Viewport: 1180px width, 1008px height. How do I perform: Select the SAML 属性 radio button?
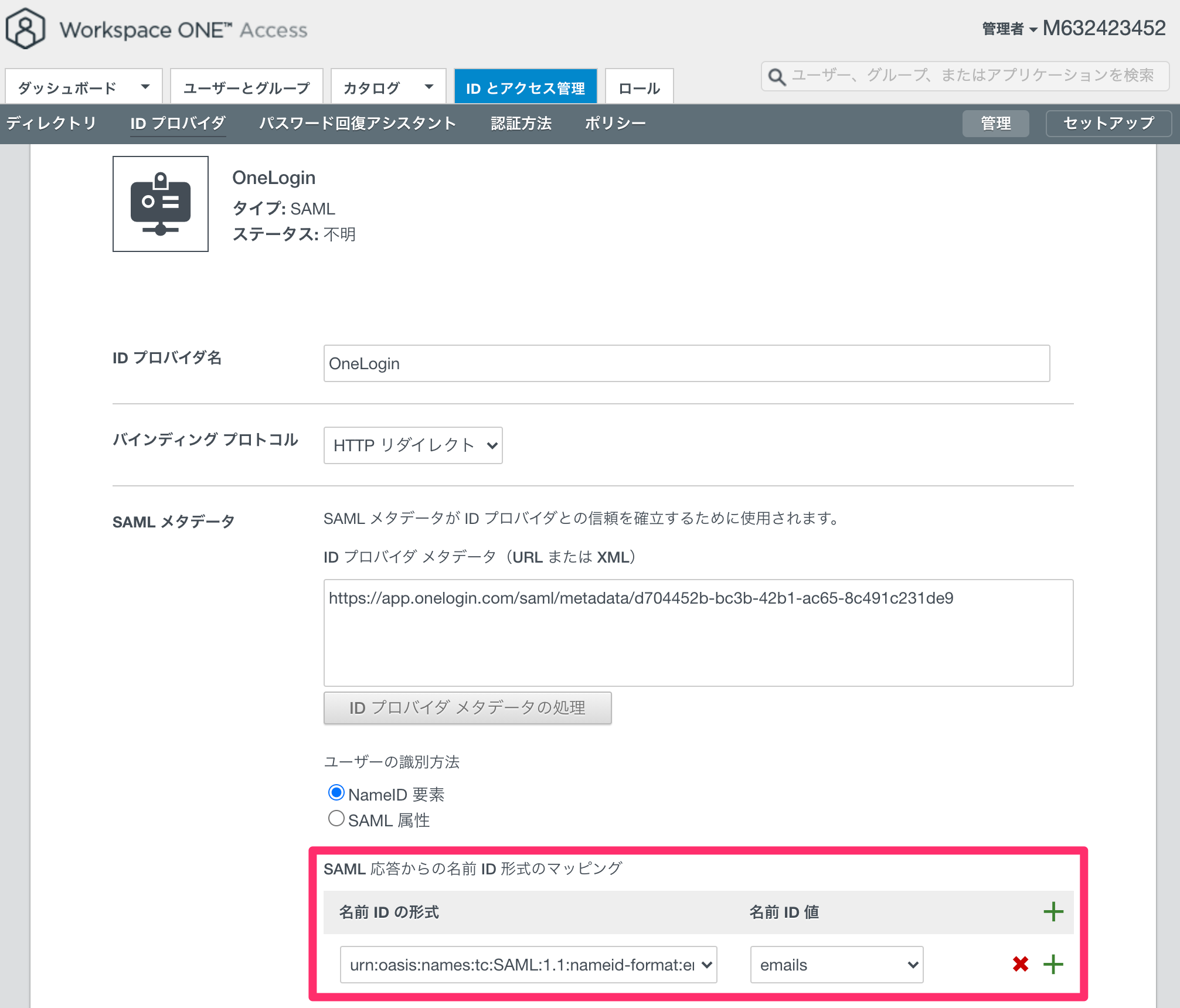tap(336, 819)
